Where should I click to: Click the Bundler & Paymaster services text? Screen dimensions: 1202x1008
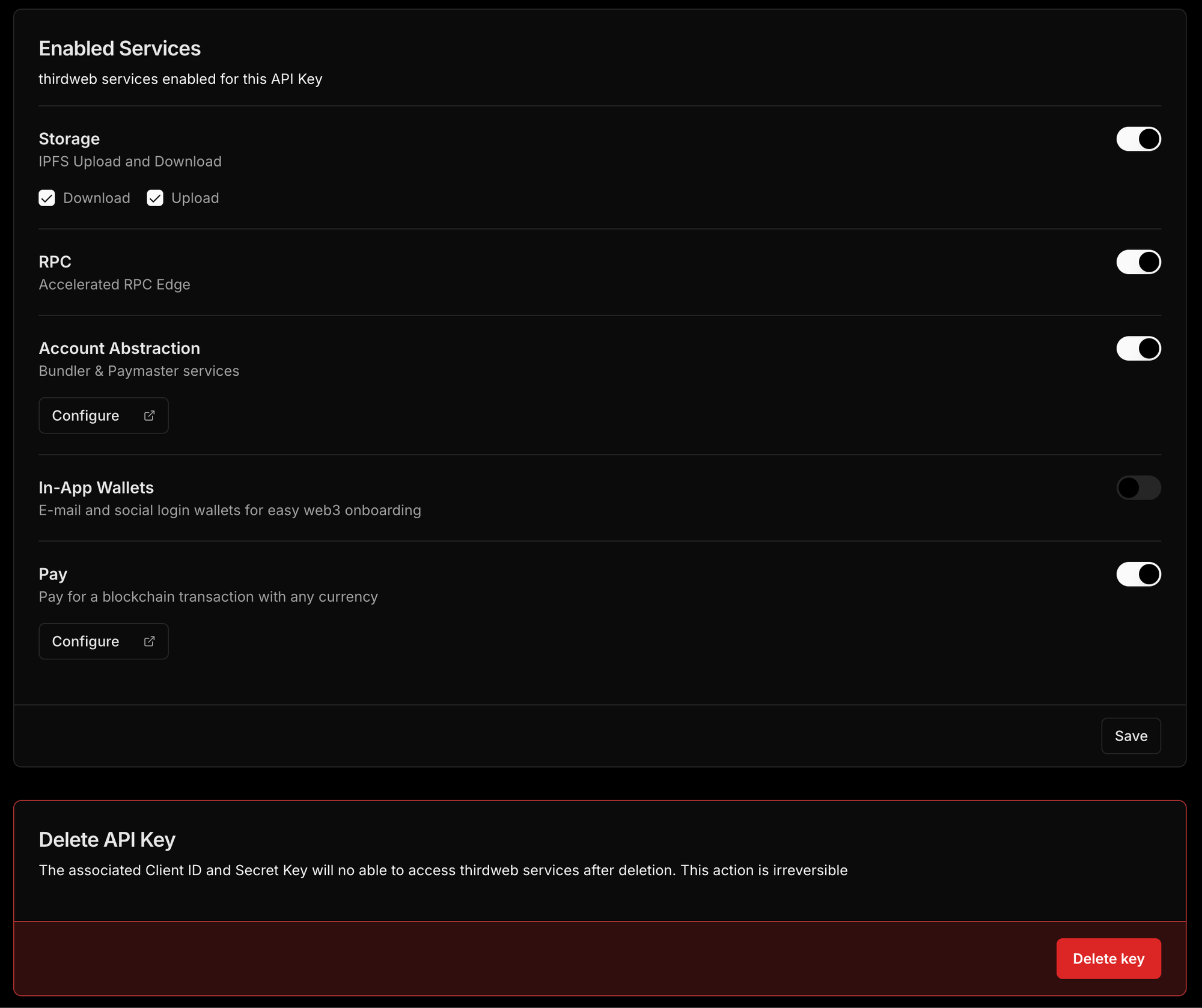pos(139,371)
